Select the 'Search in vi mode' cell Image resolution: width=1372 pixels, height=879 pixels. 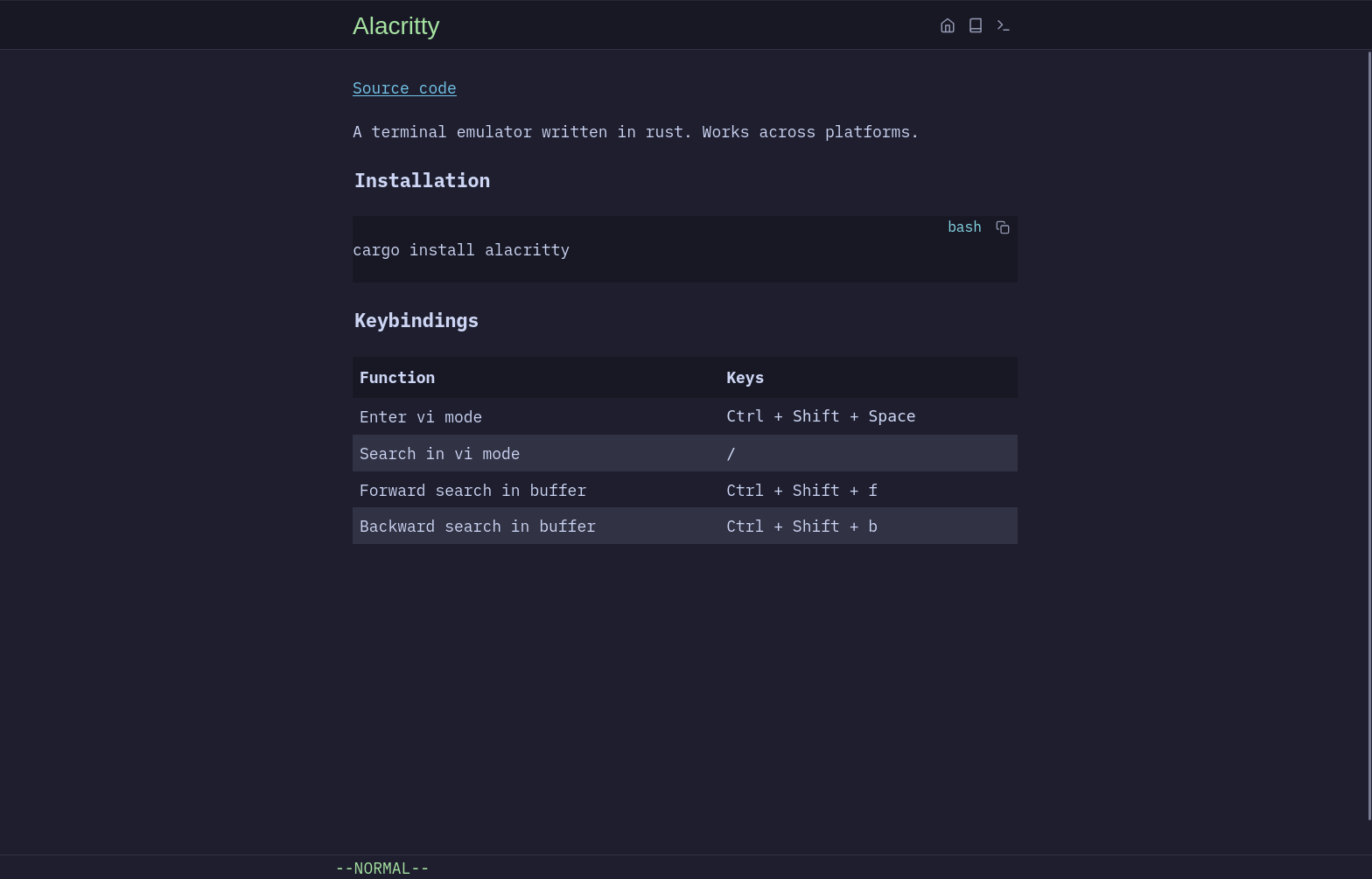(x=536, y=453)
